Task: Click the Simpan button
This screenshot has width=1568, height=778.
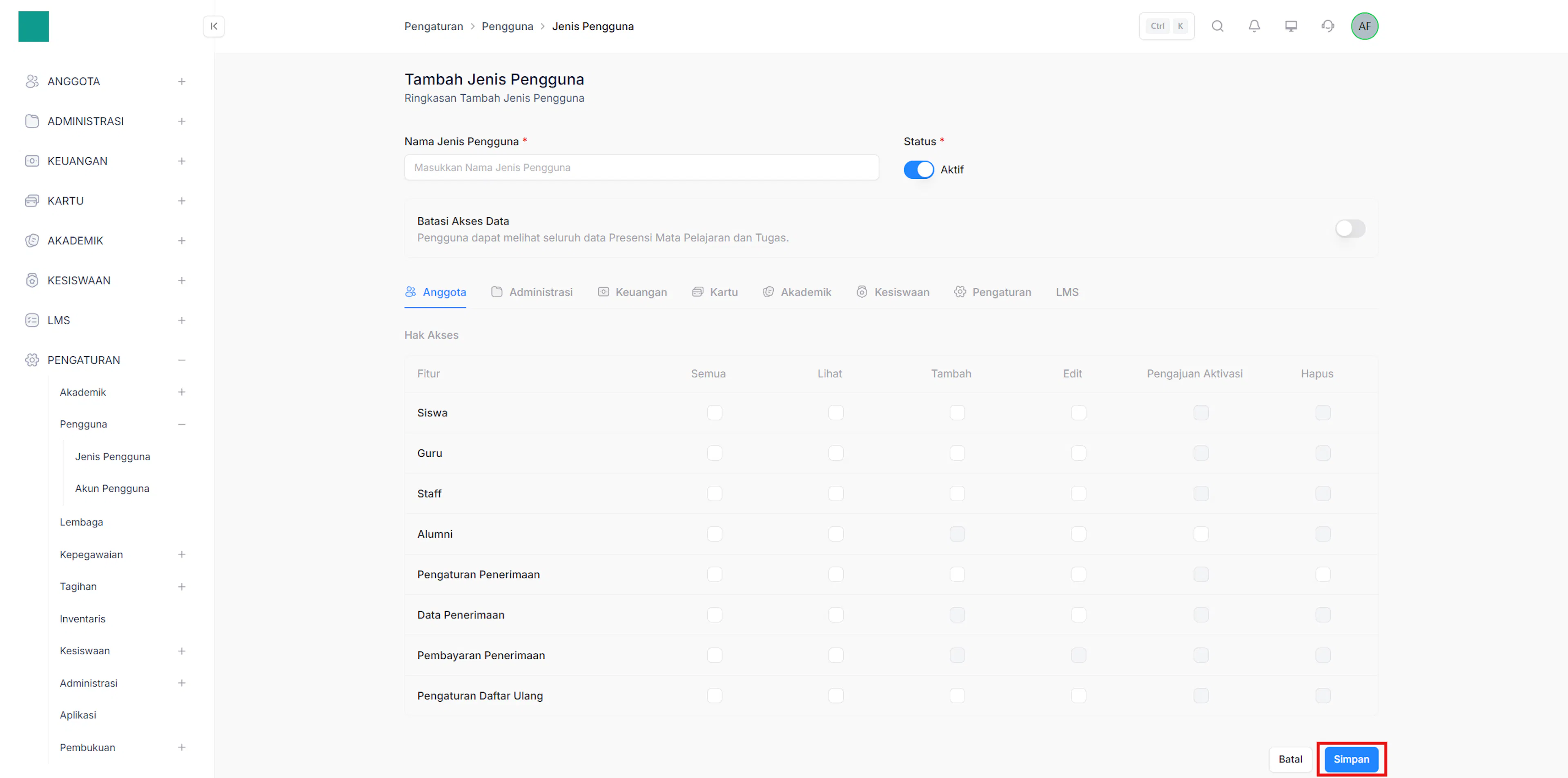Action: (1351, 759)
